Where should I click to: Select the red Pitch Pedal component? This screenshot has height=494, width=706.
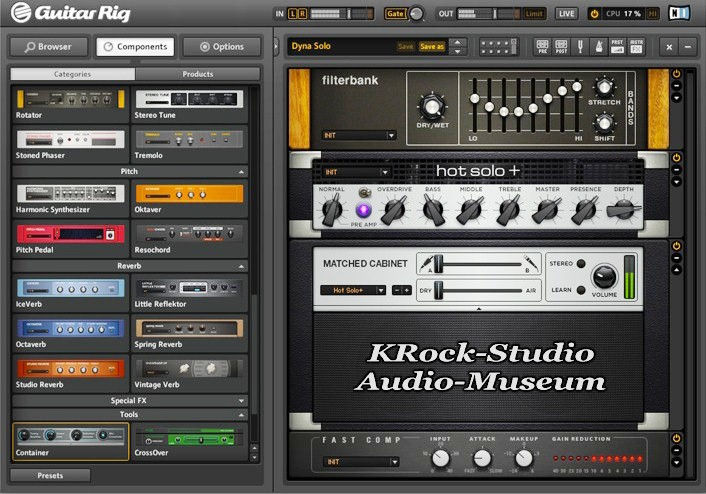point(70,239)
